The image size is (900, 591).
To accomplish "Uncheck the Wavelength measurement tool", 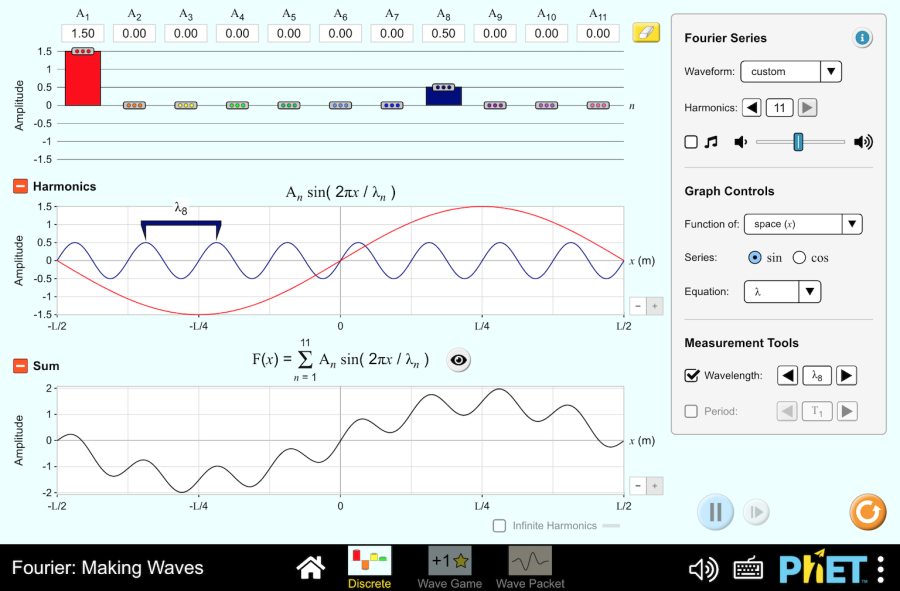I will pos(692,376).
